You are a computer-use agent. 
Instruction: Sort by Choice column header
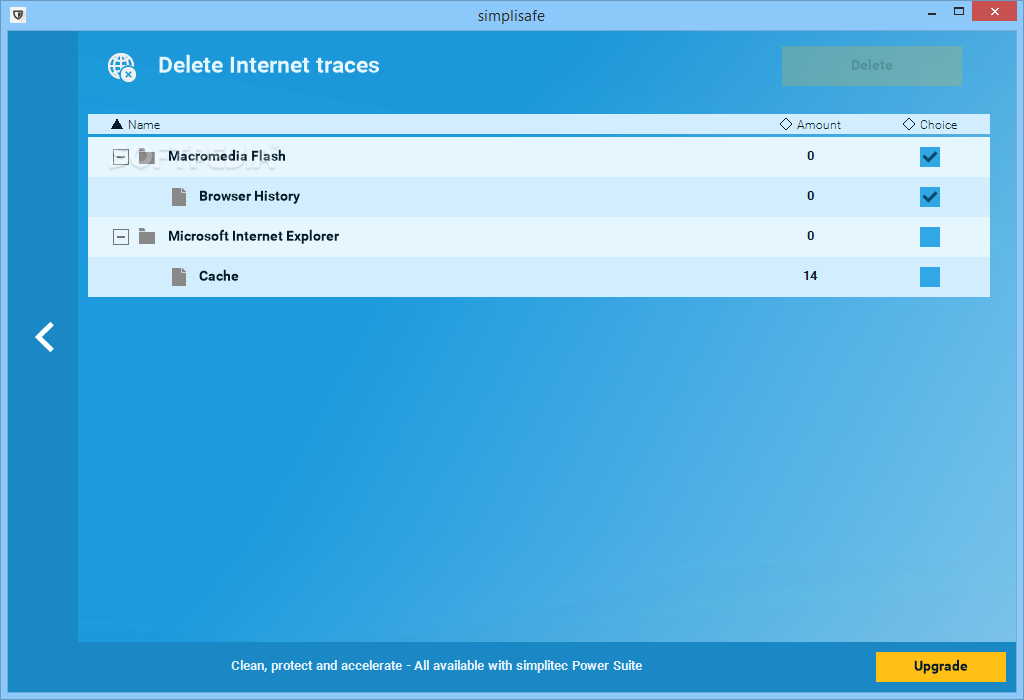(930, 124)
